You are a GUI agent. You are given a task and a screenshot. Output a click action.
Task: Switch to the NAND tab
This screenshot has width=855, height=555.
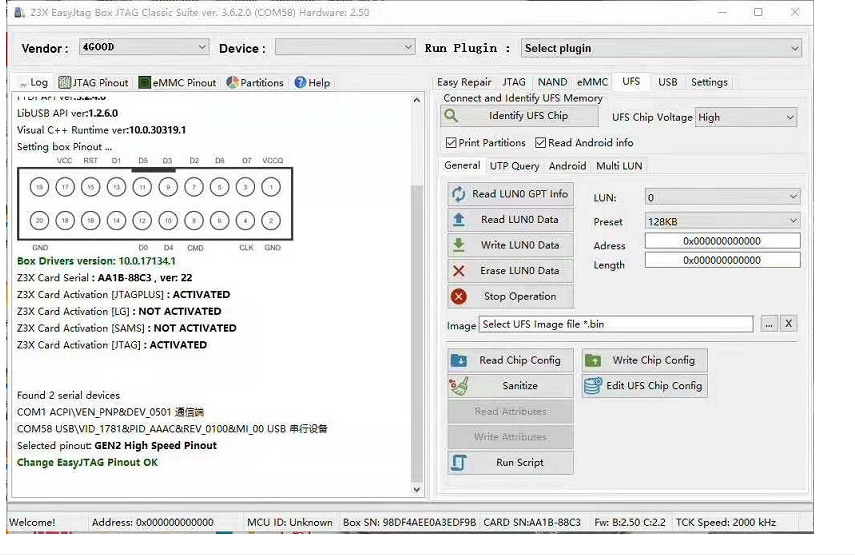point(552,82)
